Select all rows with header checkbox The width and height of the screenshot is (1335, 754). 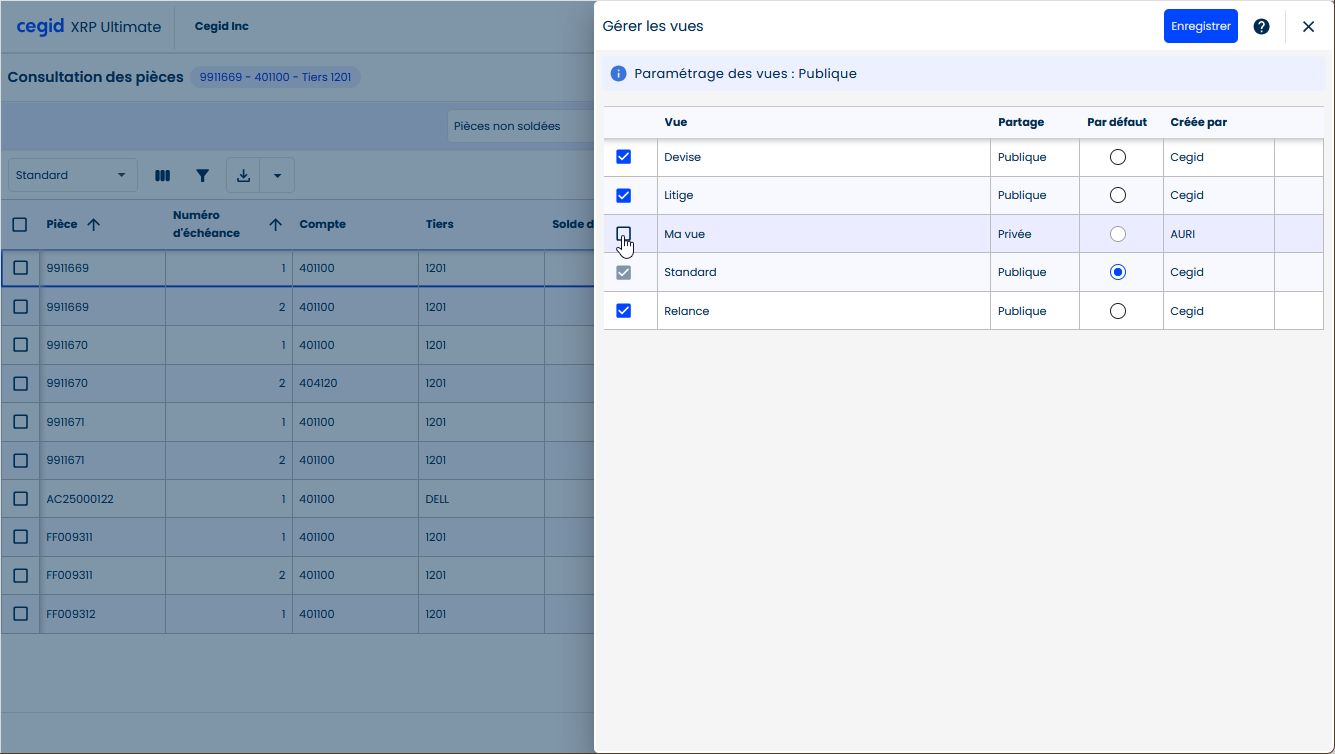(x=20, y=225)
